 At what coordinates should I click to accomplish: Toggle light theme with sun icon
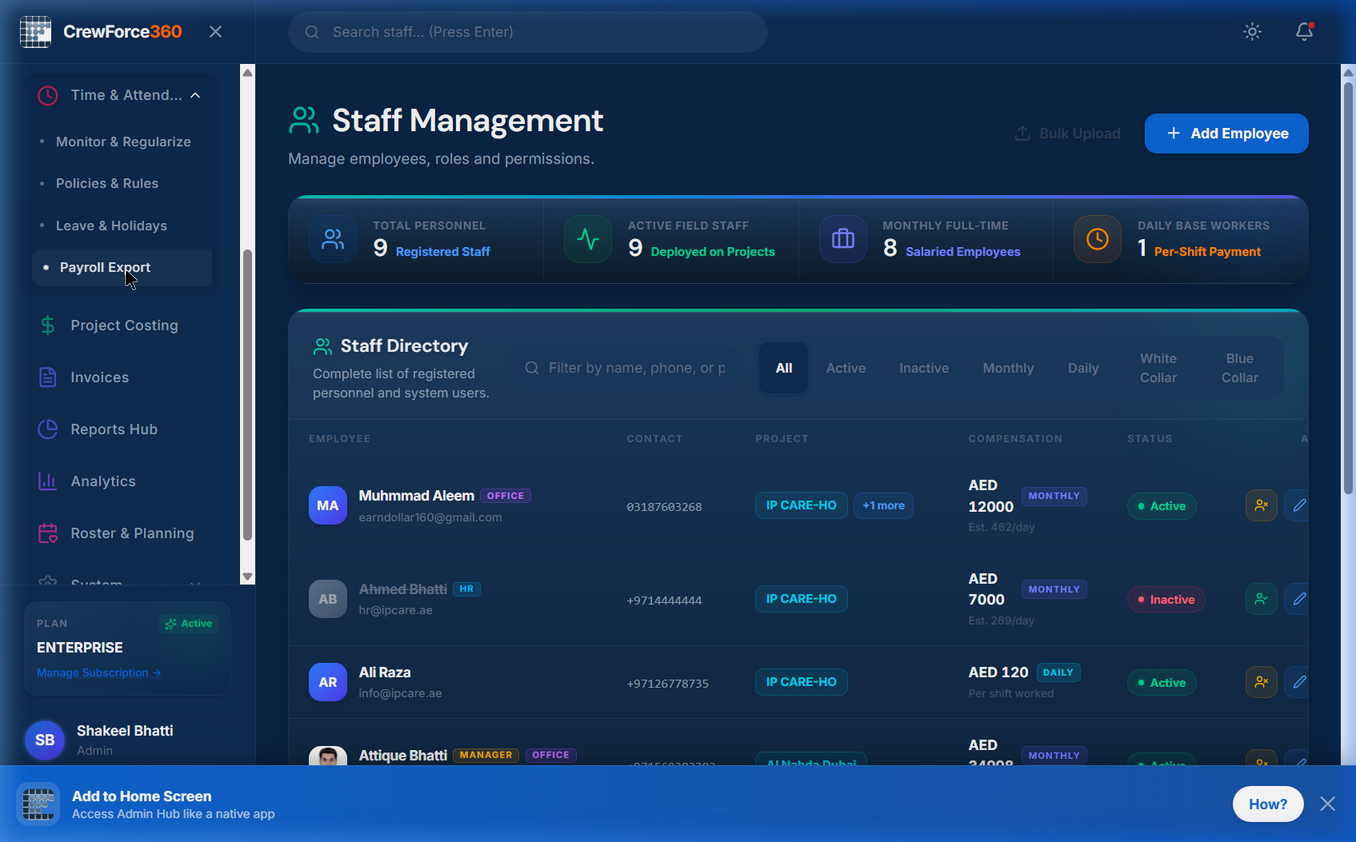pos(1252,32)
